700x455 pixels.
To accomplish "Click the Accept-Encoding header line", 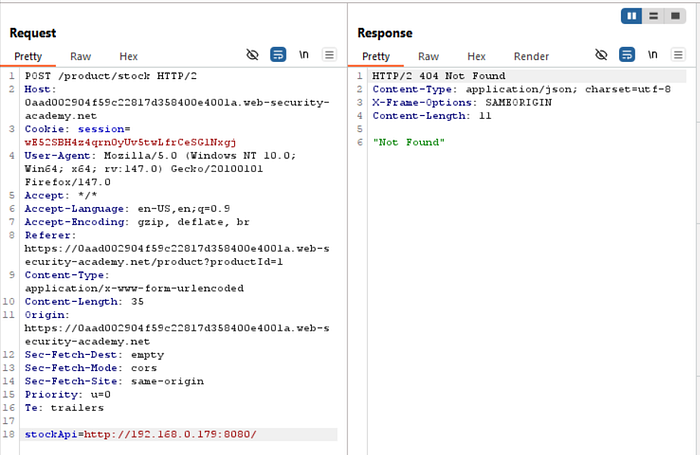I will pyautogui.click(x=137, y=222).
